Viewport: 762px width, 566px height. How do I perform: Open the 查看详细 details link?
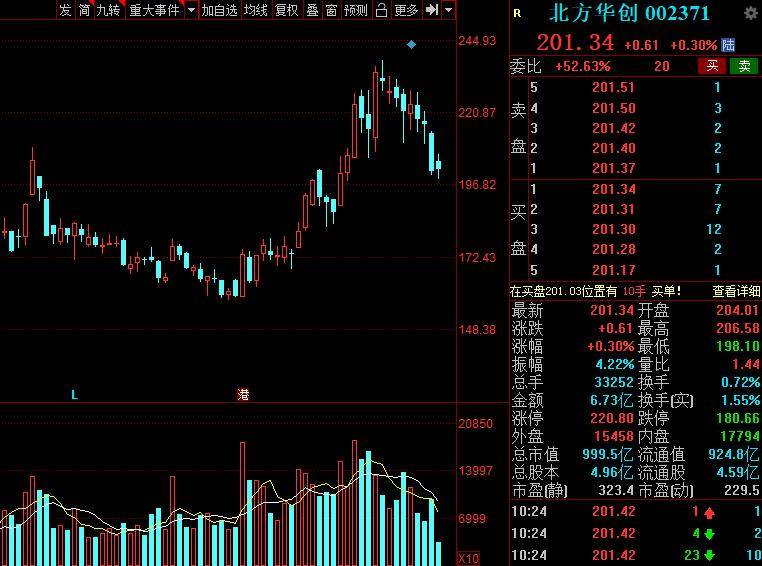pyautogui.click(x=736, y=291)
